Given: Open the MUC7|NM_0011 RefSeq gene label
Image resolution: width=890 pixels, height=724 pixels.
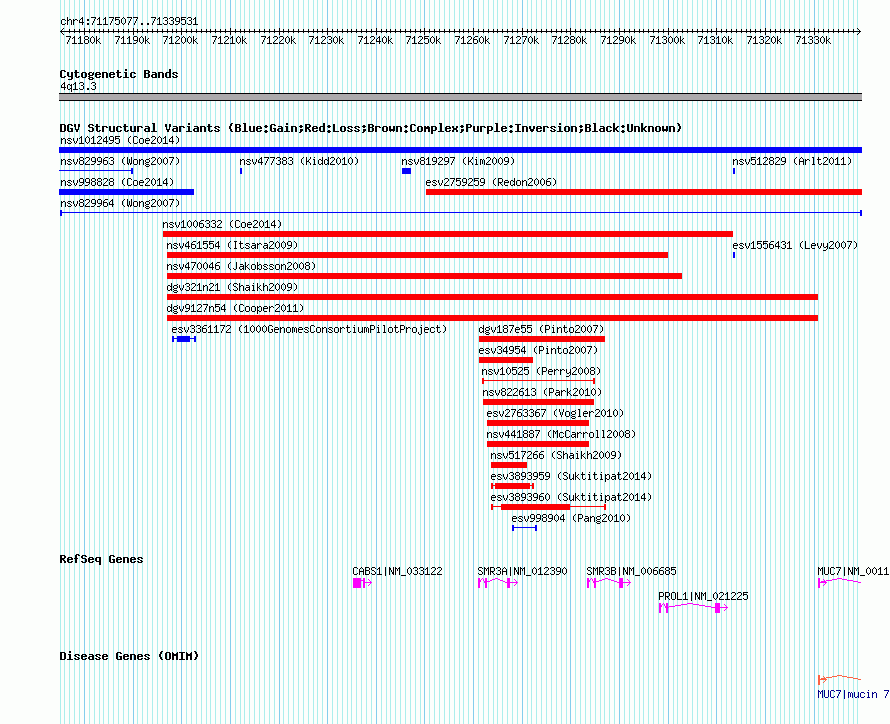Looking at the screenshot, I should tap(853, 571).
